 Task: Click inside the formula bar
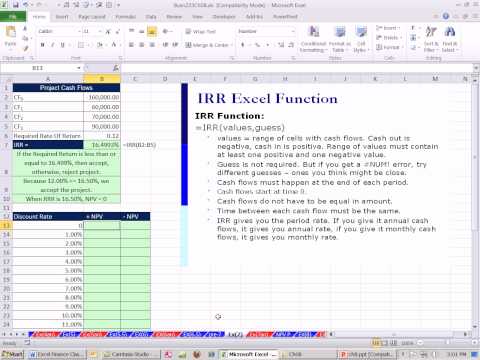coord(297,68)
